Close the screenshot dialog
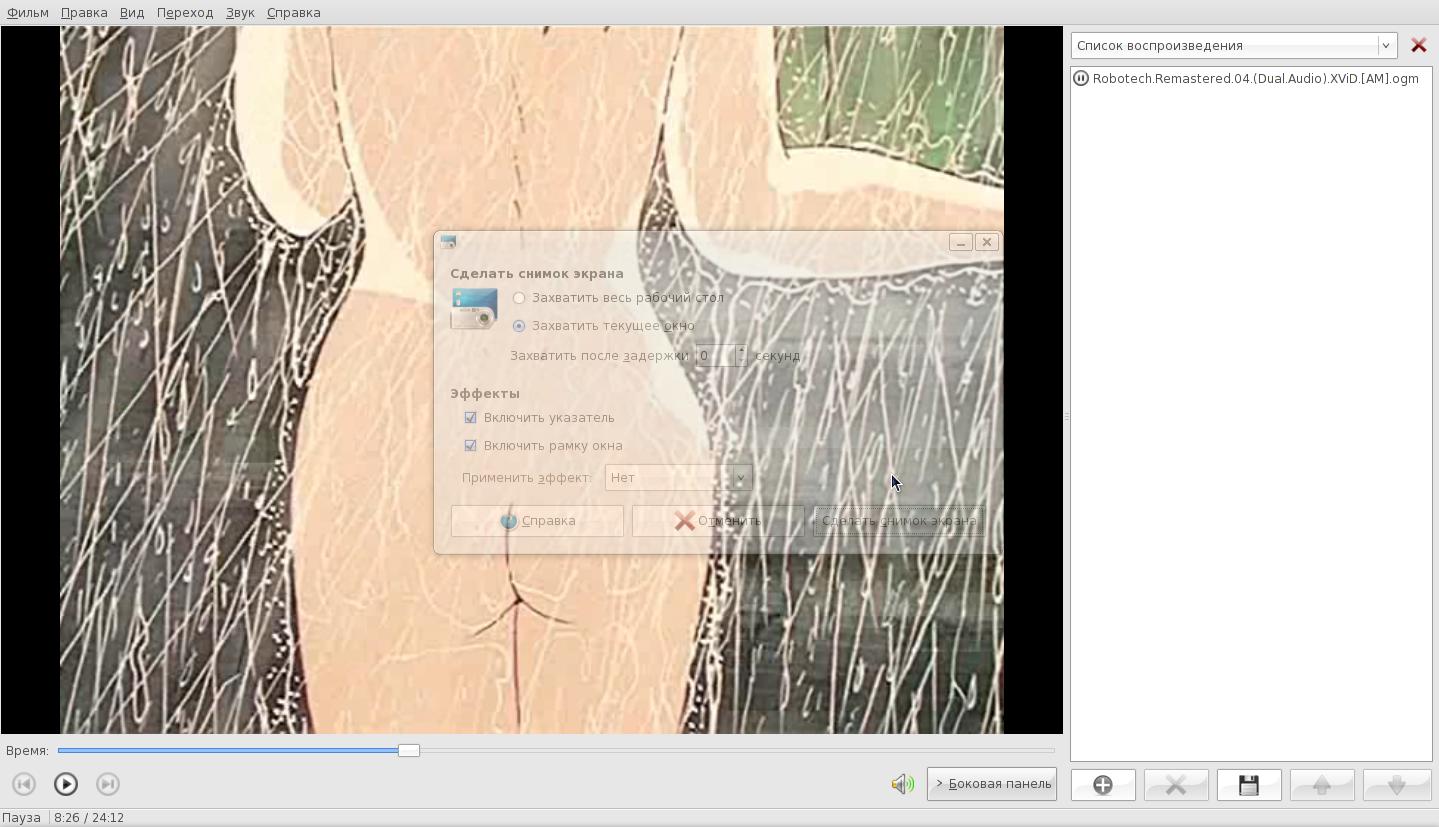Image resolution: width=1439 pixels, height=827 pixels. (987, 242)
